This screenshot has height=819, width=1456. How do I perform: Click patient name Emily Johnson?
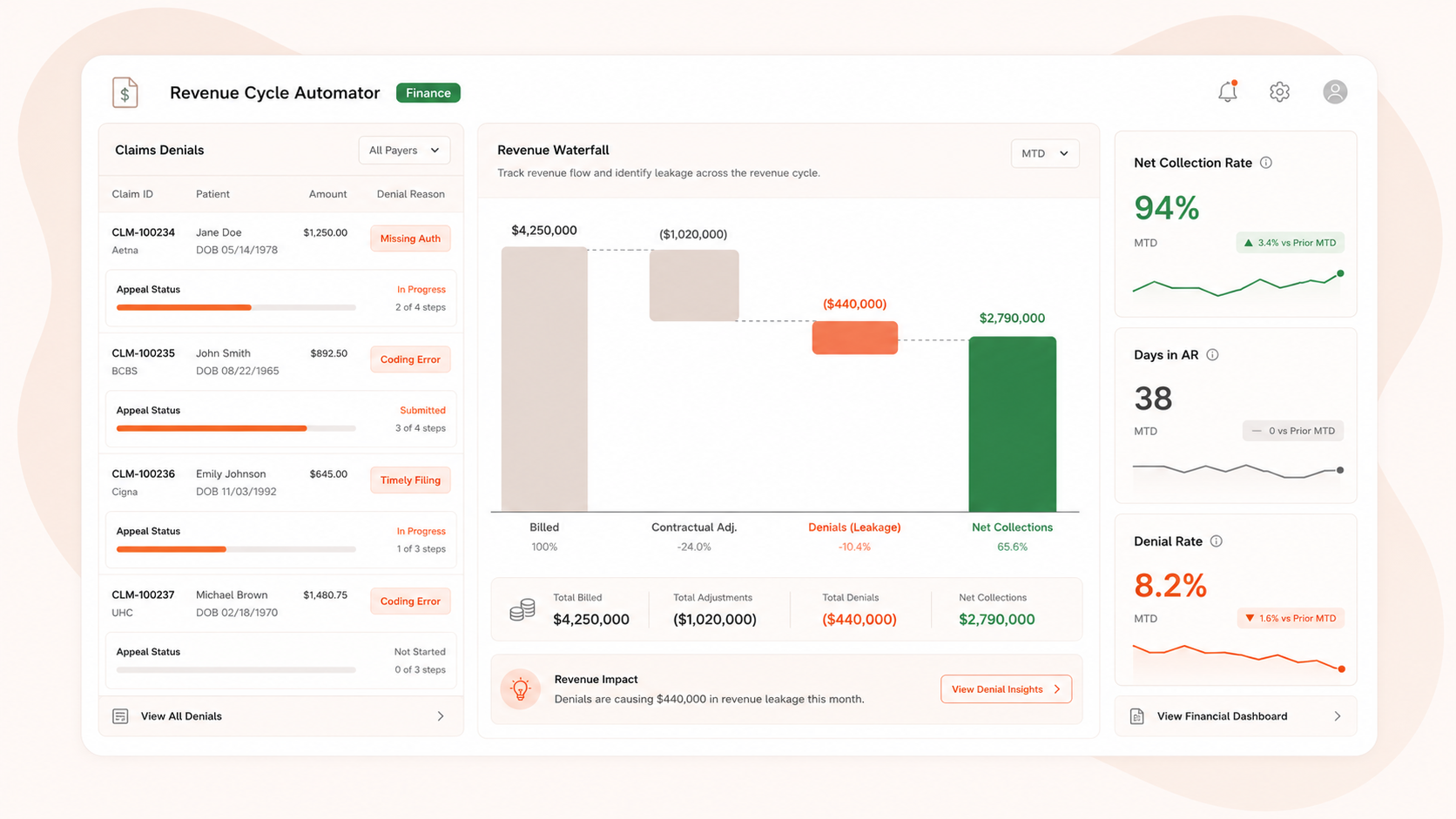click(231, 474)
